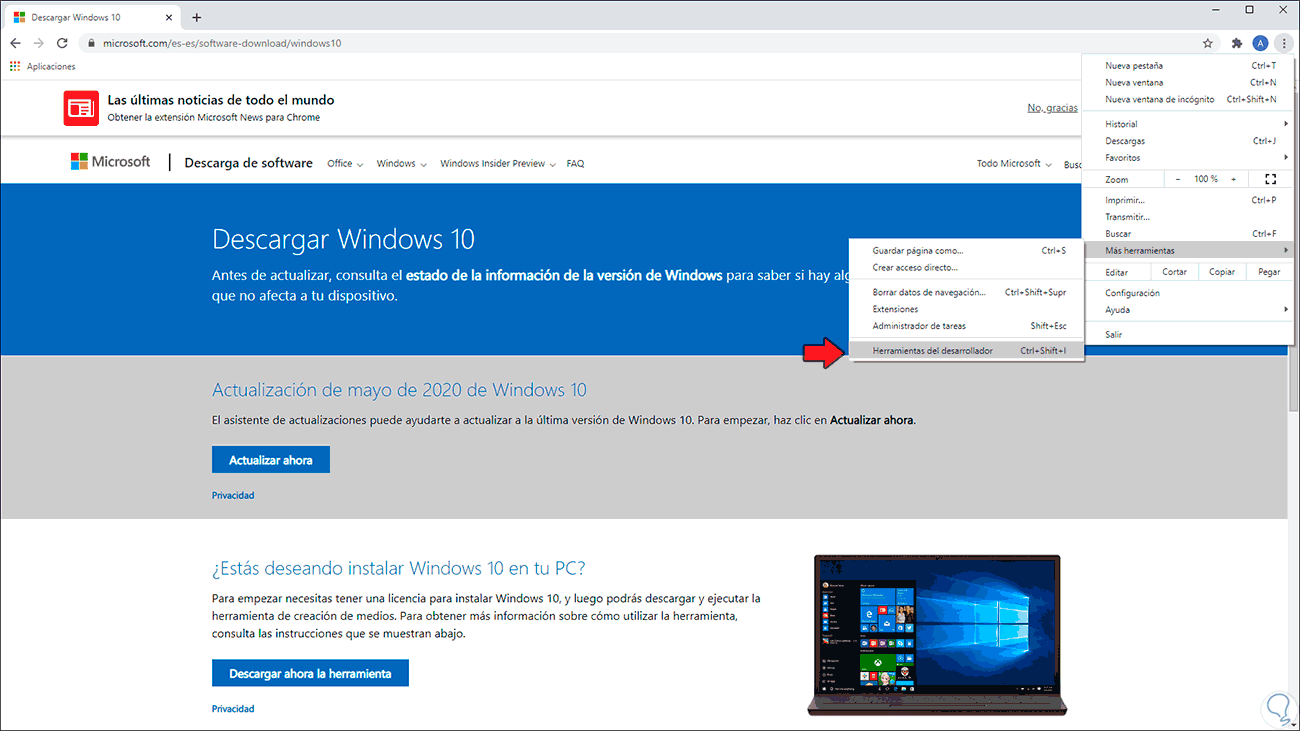1300x731 pixels.
Task: Click Pegar in the Editar row
Action: [x=1269, y=272]
